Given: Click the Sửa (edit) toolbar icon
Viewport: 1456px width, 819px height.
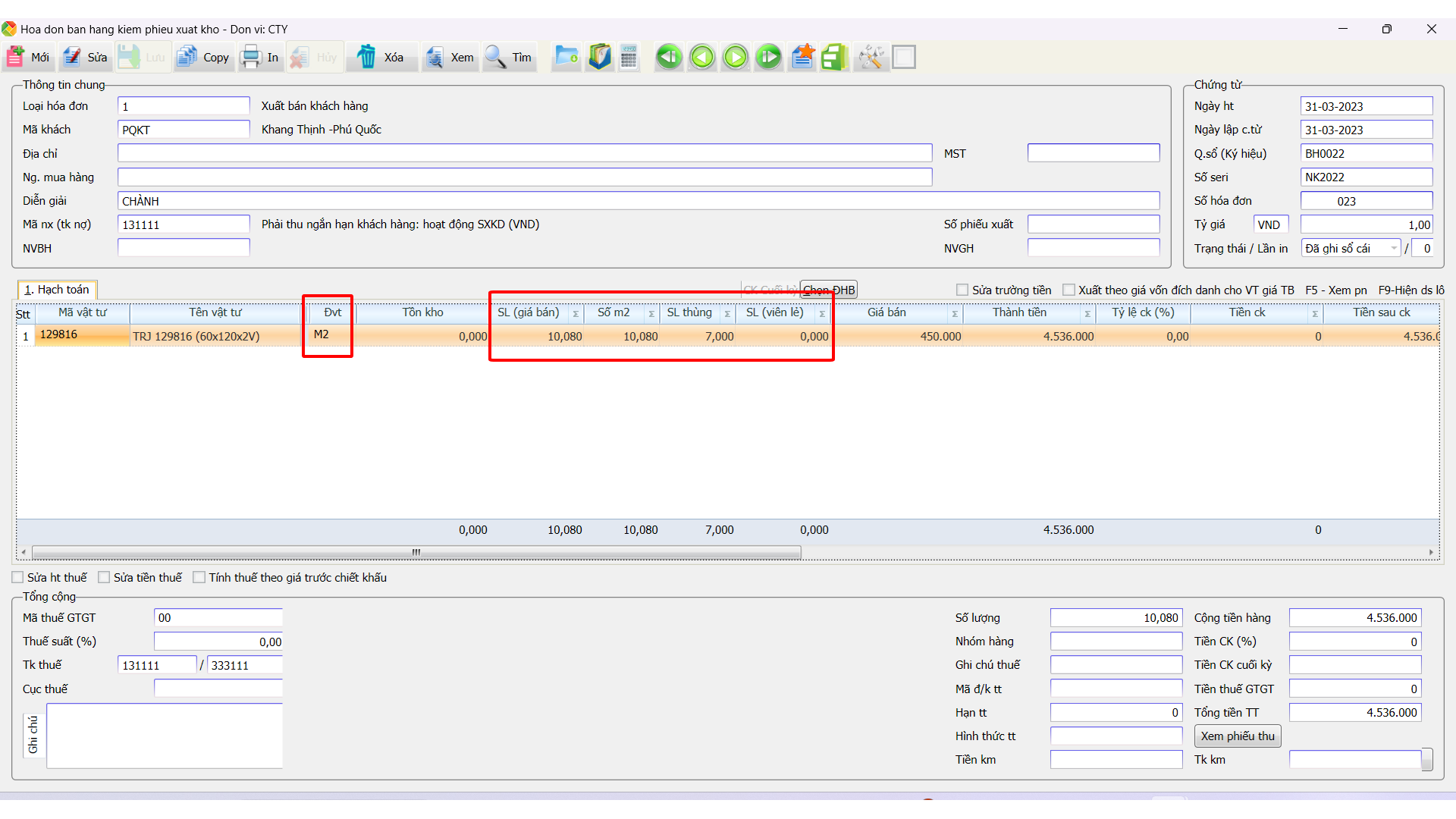Looking at the screenshot, I should 72,57.
